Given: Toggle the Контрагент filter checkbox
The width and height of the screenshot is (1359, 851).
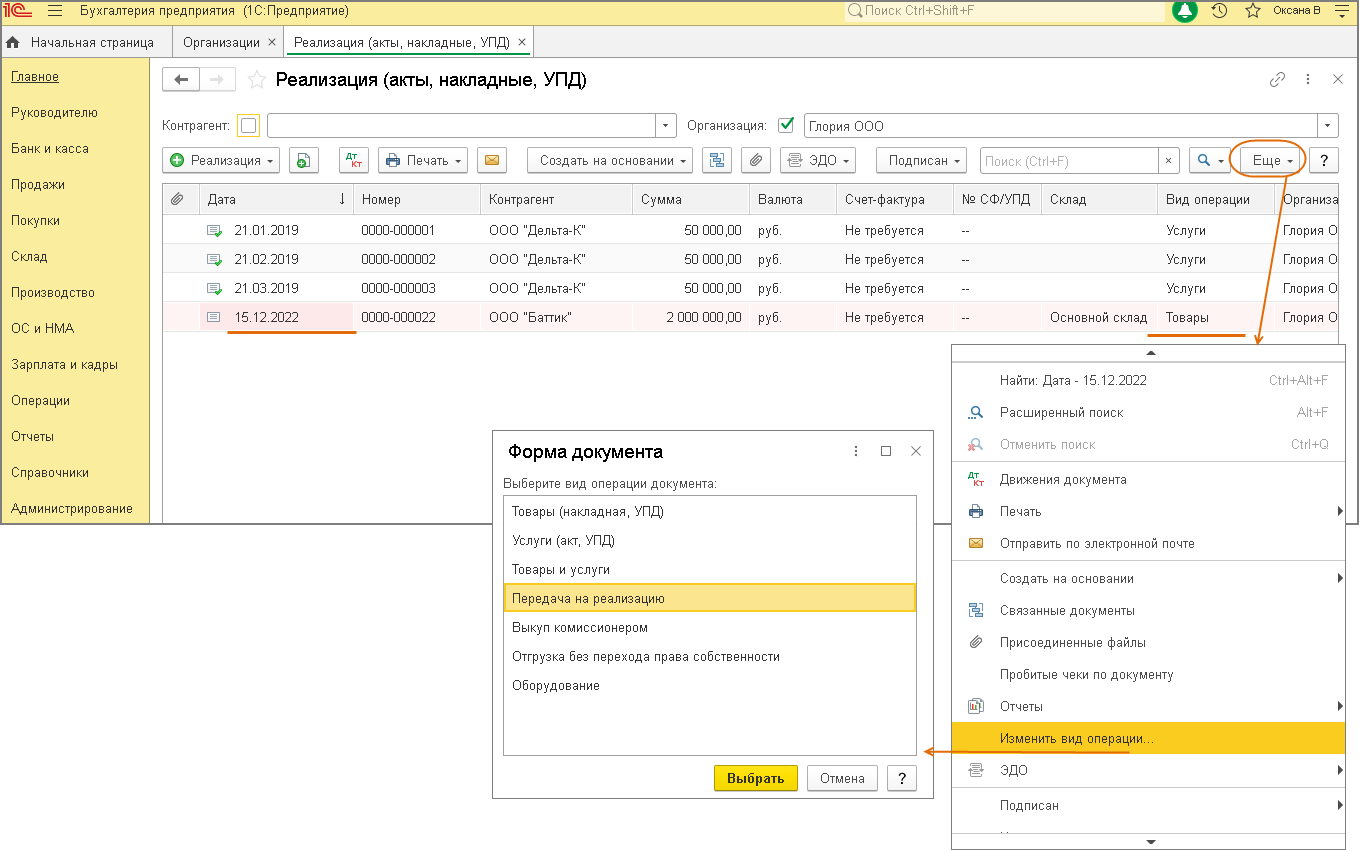Looking at the screenshot, I should (x=249, y=126).
